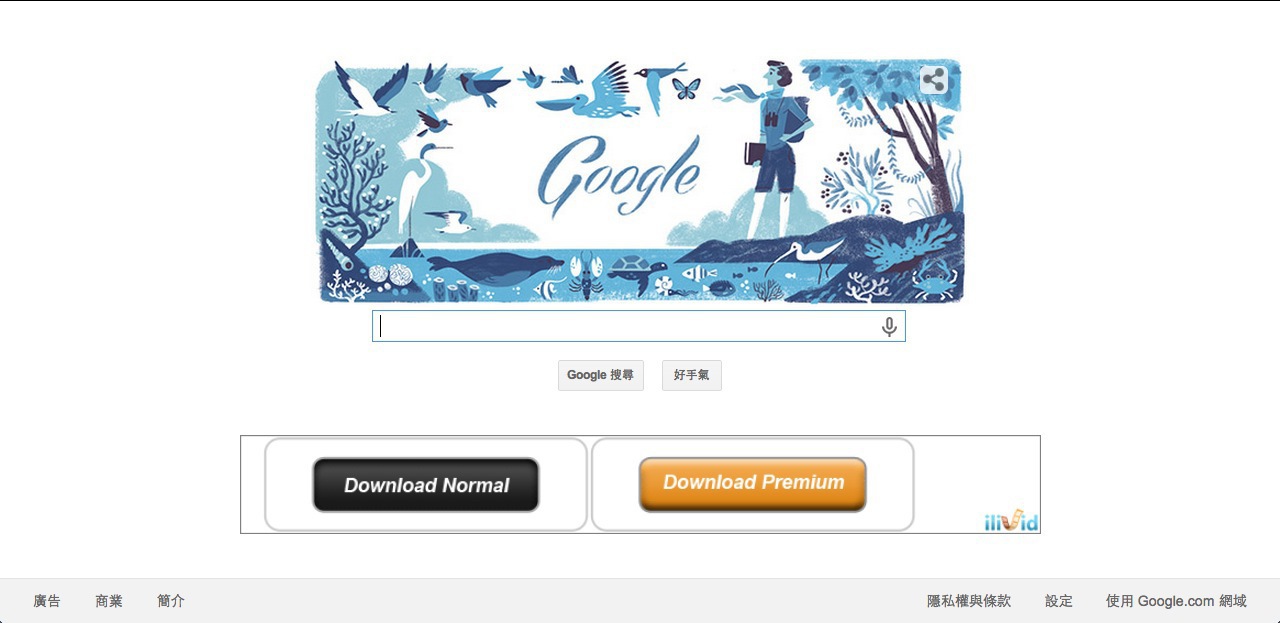Click the Download Normal black button
The image size is (1280, 623).
tap(426, 485)
